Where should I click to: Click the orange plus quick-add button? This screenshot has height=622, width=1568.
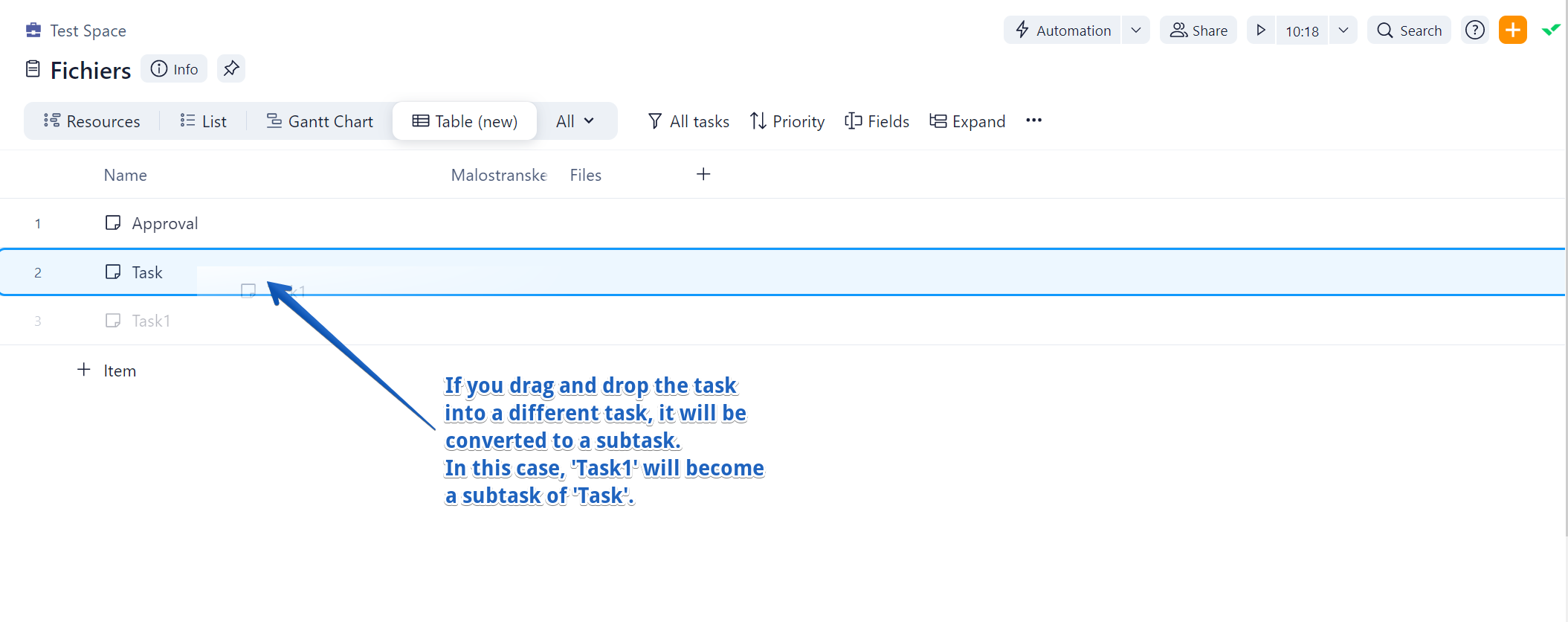1512,31
